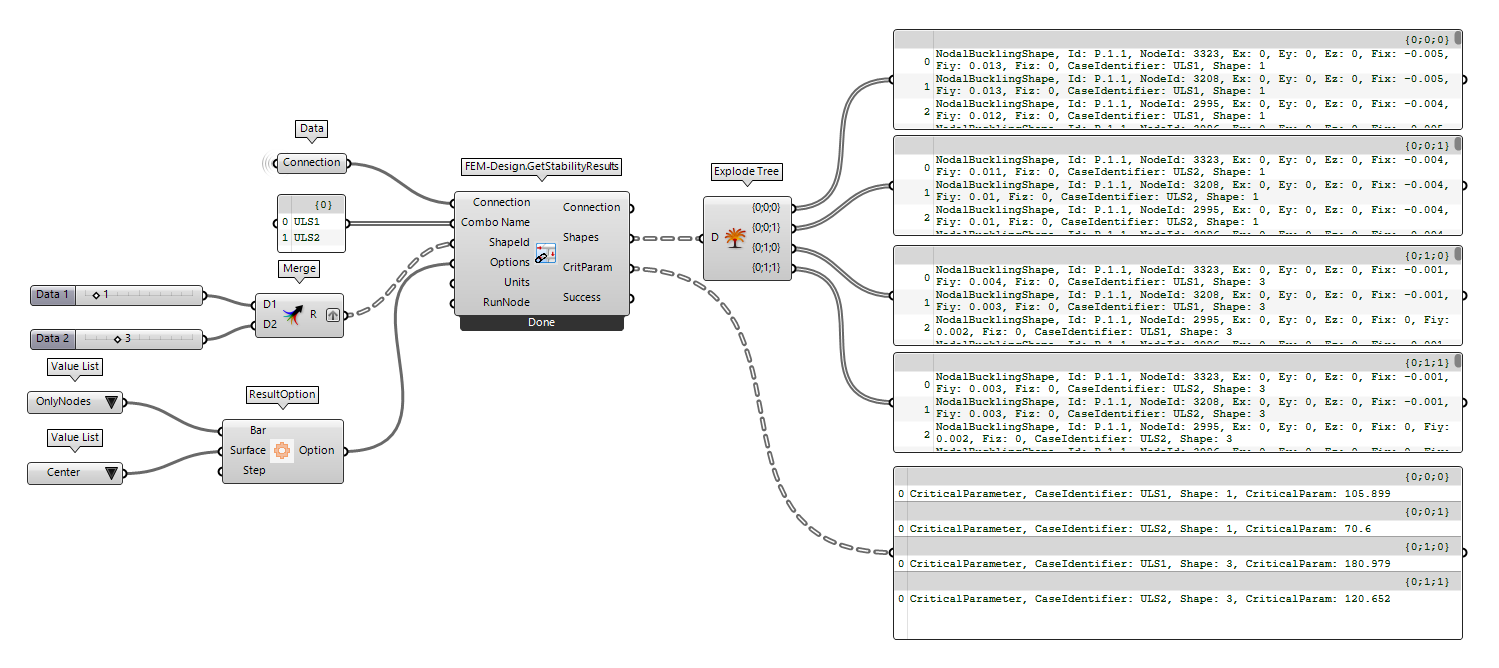Click the Done bar under GetStabilityResults

tap(541, 323)
